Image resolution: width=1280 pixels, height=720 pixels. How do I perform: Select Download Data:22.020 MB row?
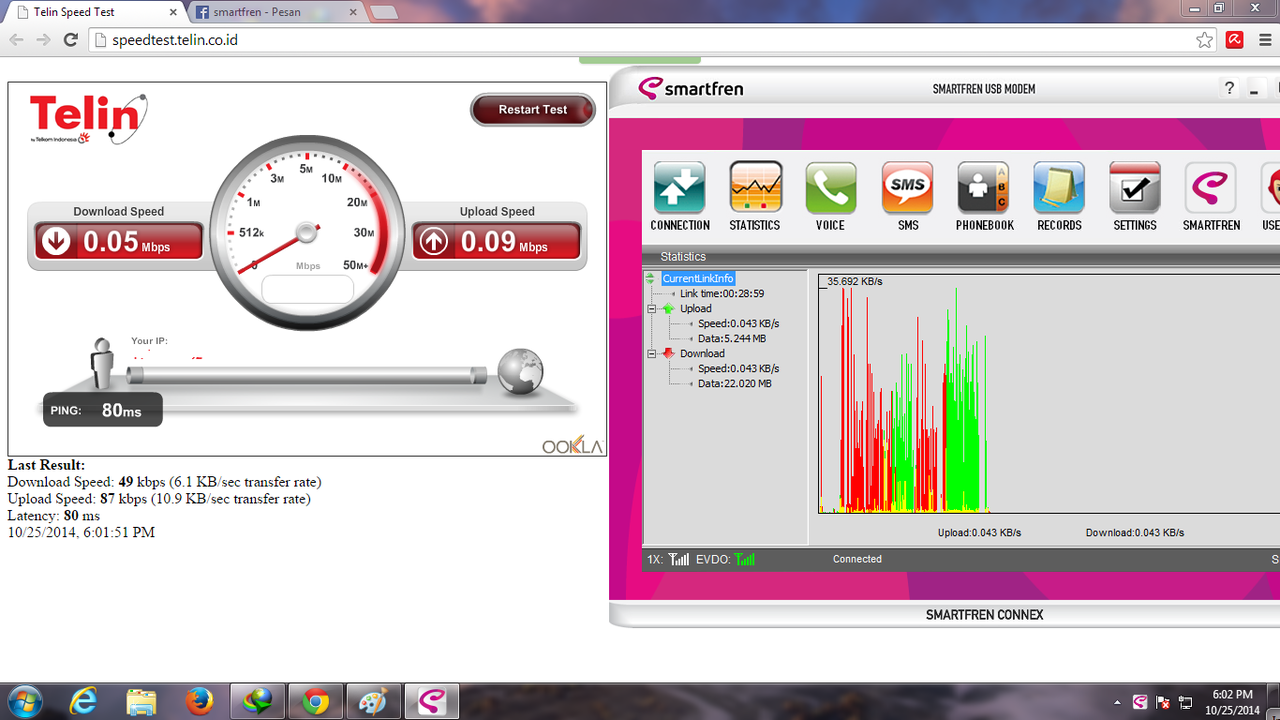click(735, 384)
